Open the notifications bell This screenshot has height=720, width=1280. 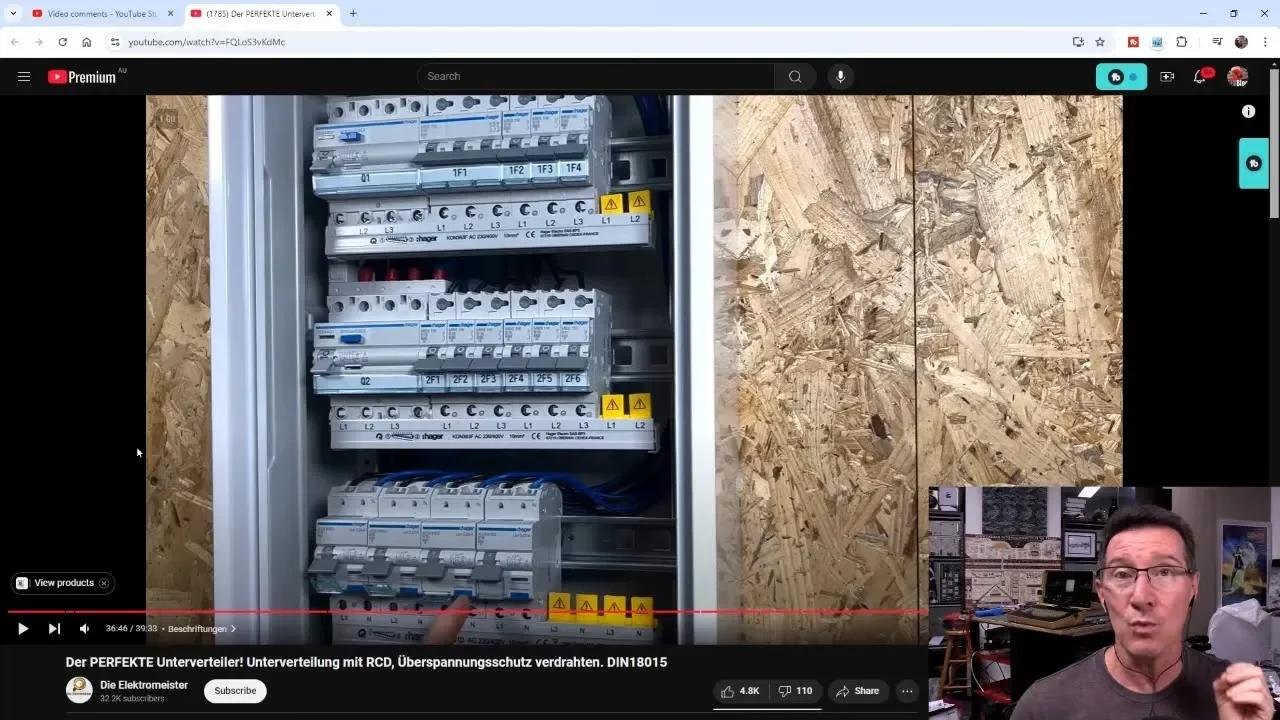pyautogui.click(x=1199, y=76)
